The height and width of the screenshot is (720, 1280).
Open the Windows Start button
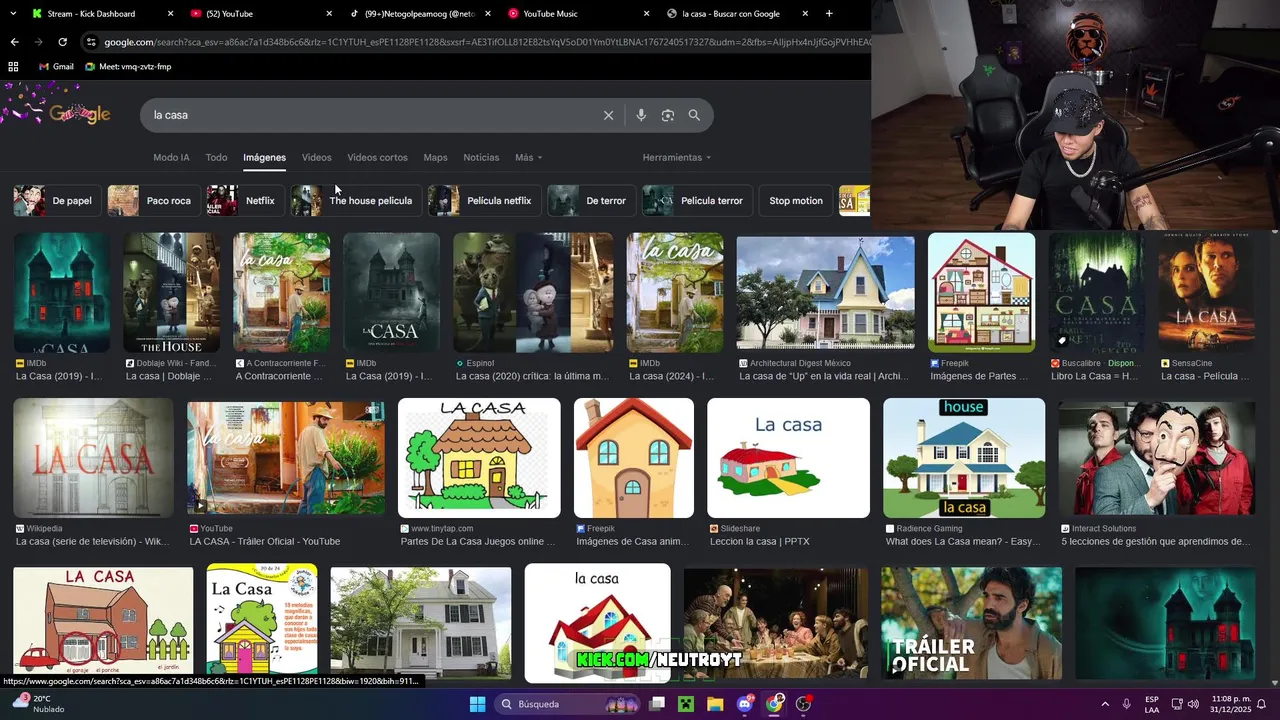tap(477, 704)
